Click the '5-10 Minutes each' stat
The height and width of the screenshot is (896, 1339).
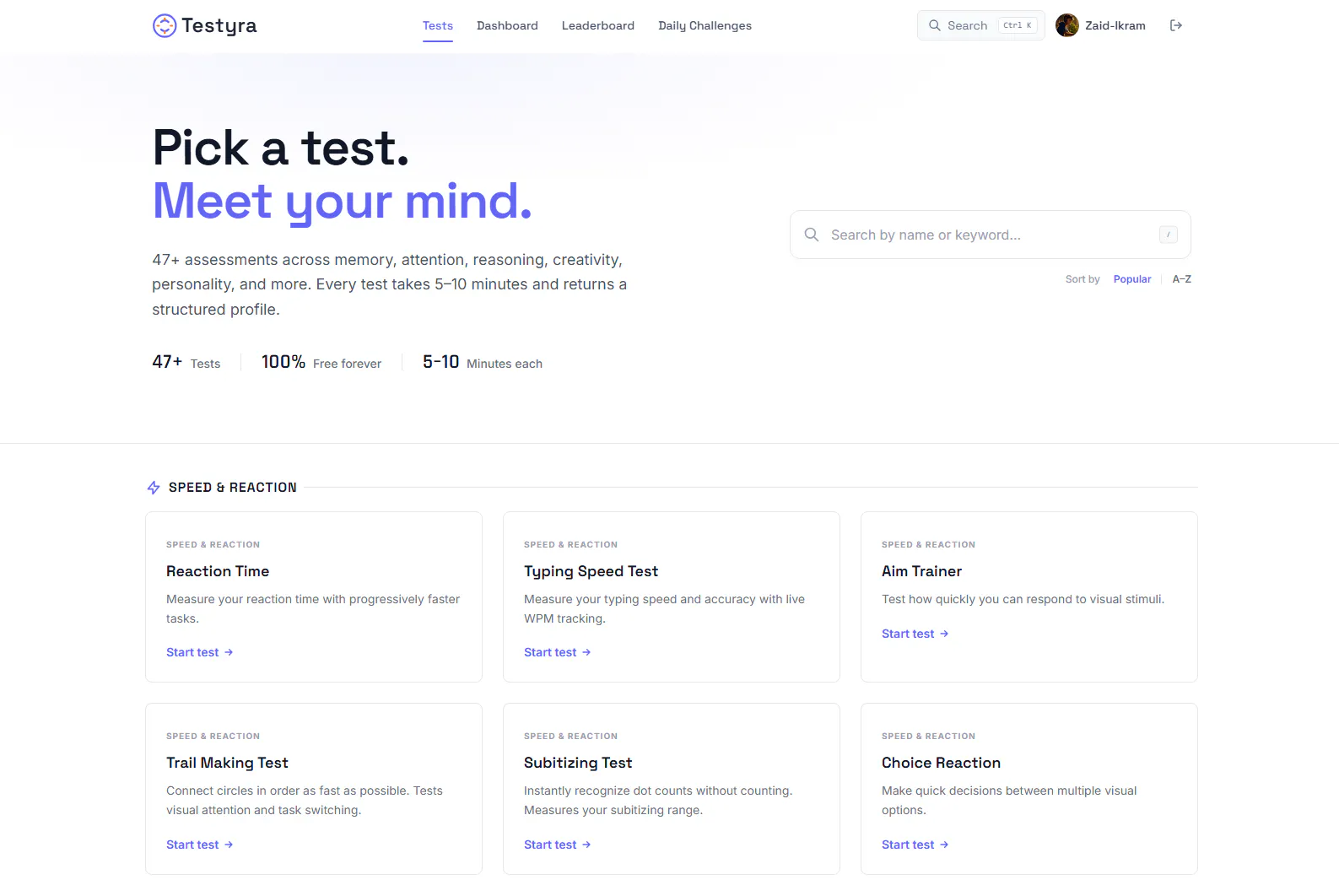(483, 362)
